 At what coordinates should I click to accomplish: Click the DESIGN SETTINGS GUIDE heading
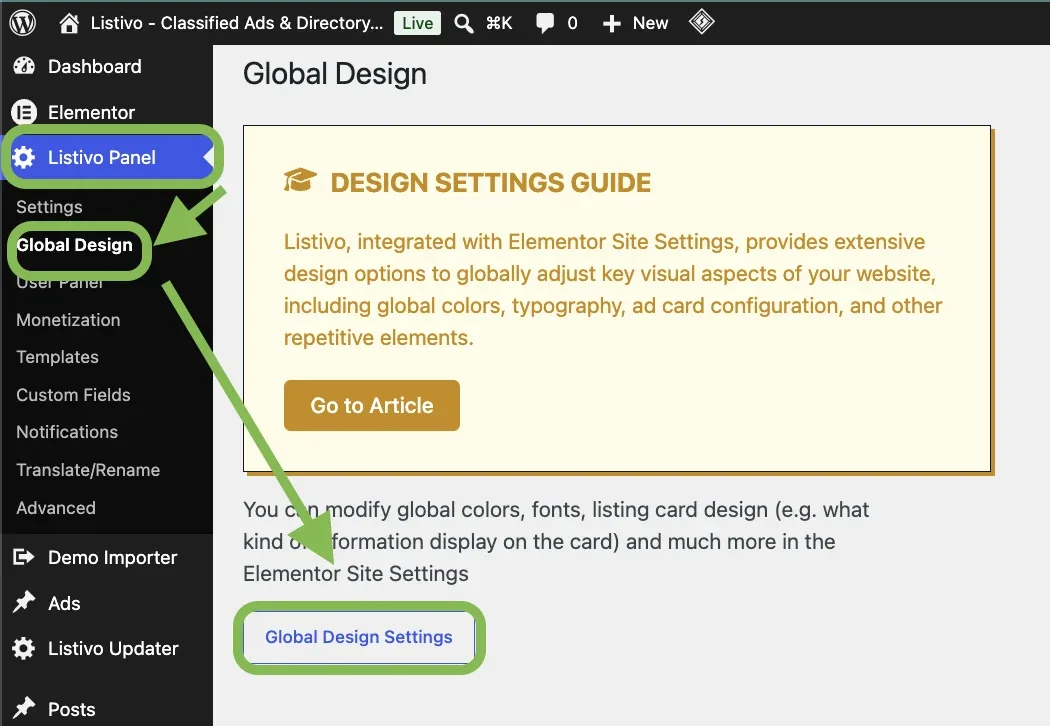click(491, 183)
